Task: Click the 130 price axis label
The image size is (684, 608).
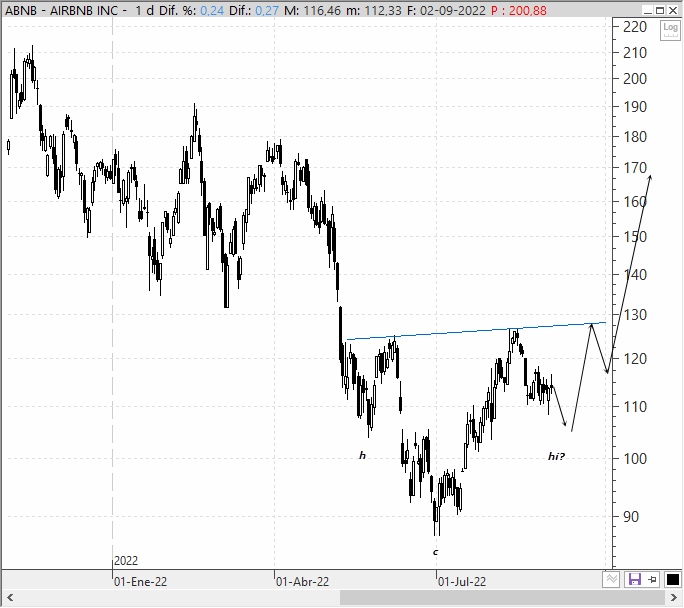Action: pos(635,315)
